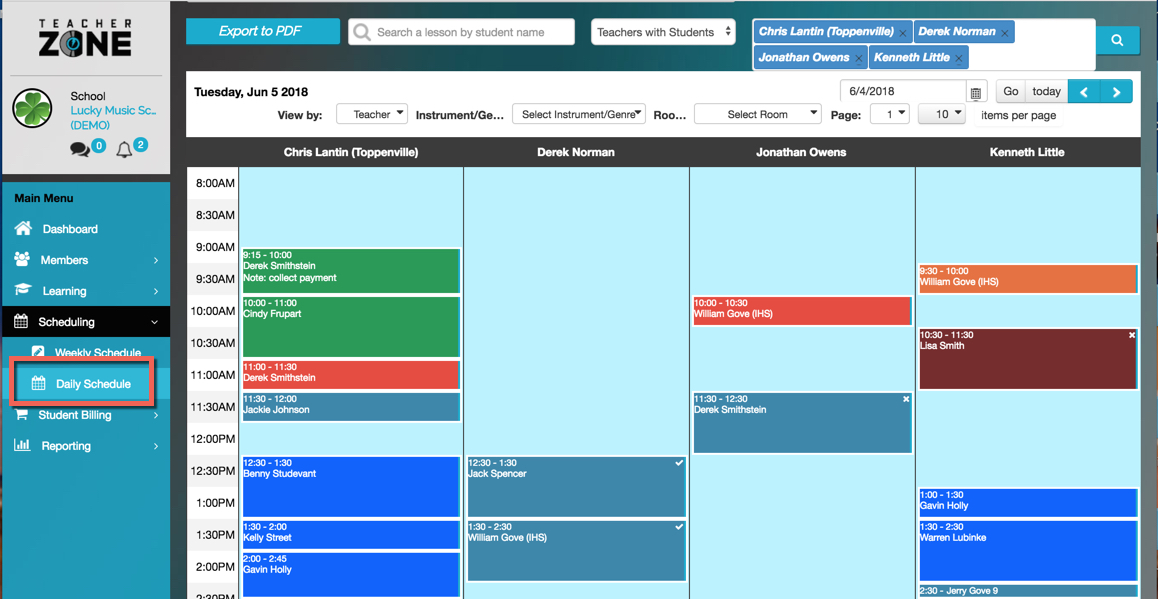Click checkmark on Jack Spencer lesson
This screenshot has height=599, width=1158.
[679, 462]
